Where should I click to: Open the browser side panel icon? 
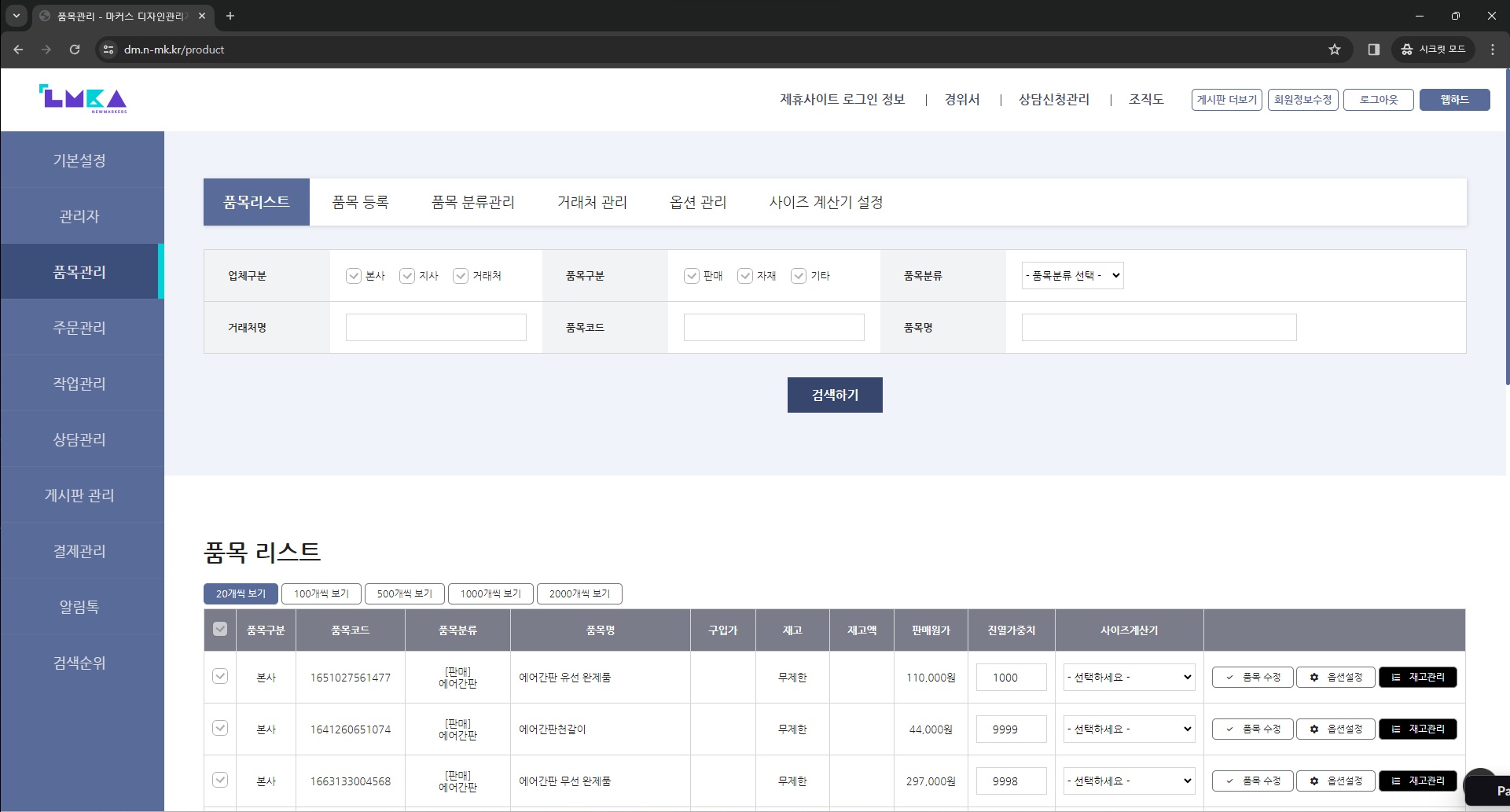[1374, 50]
